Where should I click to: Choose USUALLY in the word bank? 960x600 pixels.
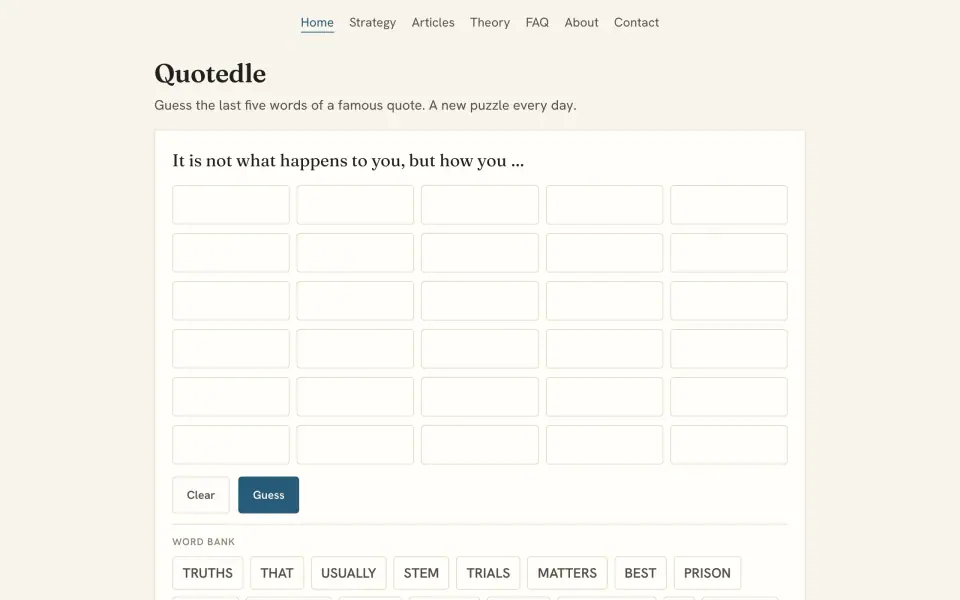pos(348,573)
